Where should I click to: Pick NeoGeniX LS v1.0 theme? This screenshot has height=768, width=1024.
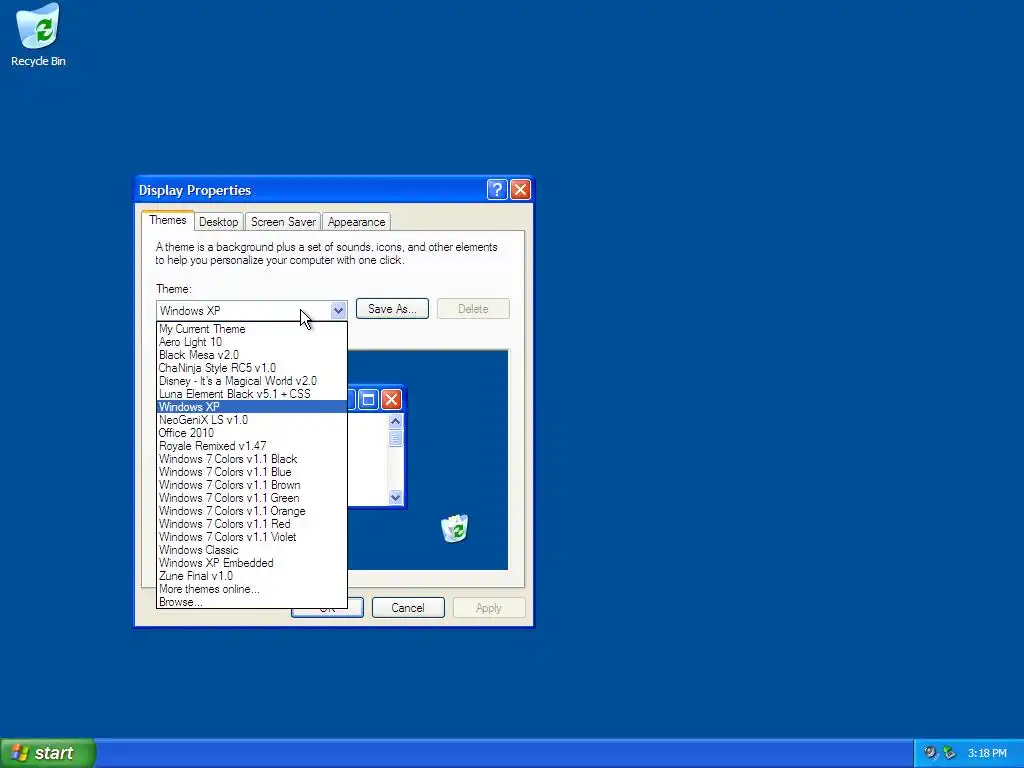(252, 420)
